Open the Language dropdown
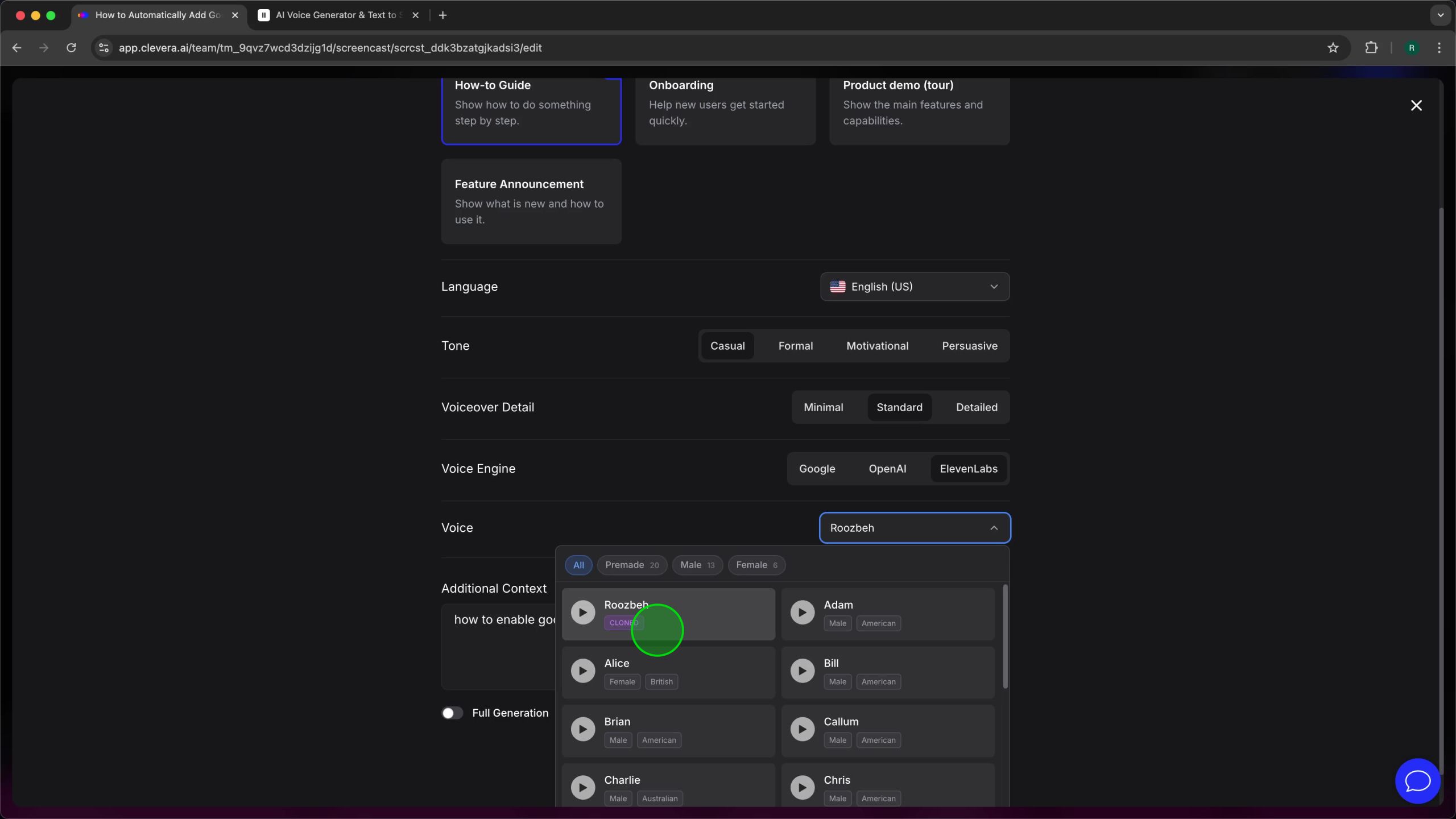This screenshot has height=819, width=1456. click(x=915, y=287)
